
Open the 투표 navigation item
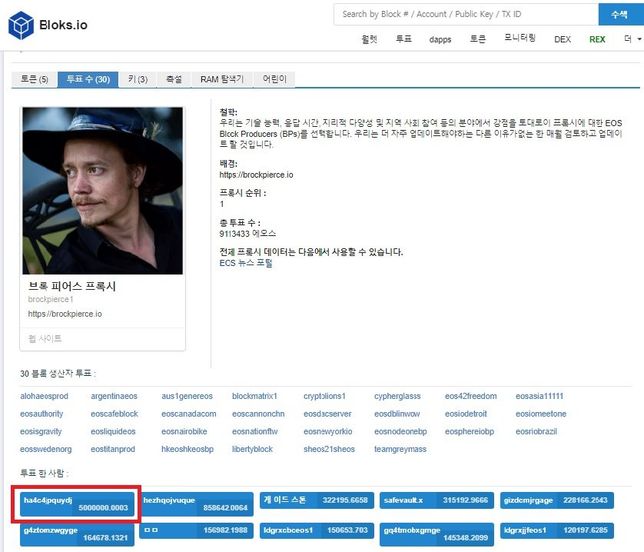click(x=403, y=39)
